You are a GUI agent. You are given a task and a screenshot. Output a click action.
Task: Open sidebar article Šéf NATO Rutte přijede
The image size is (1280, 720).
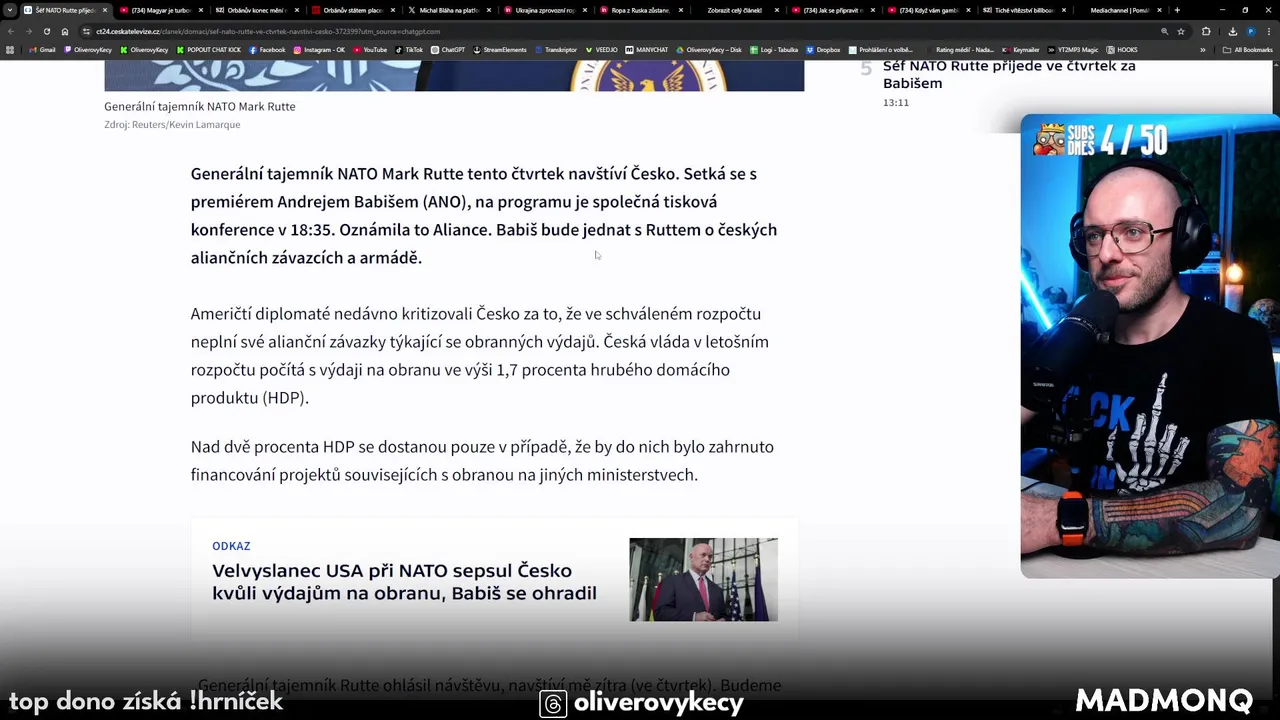(x=1009, y=74)
